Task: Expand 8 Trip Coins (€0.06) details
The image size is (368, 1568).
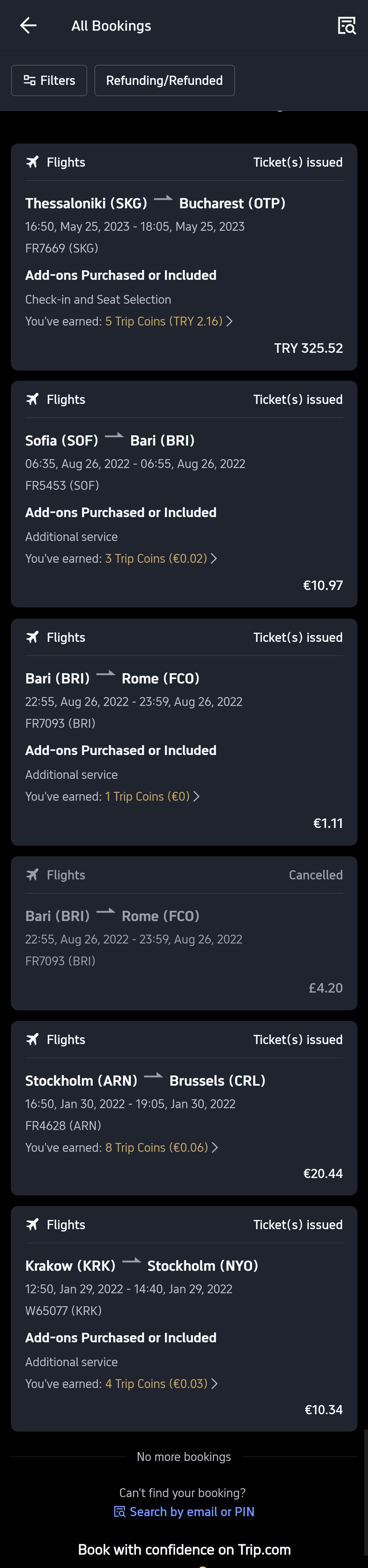Action: coord(215,1147)
